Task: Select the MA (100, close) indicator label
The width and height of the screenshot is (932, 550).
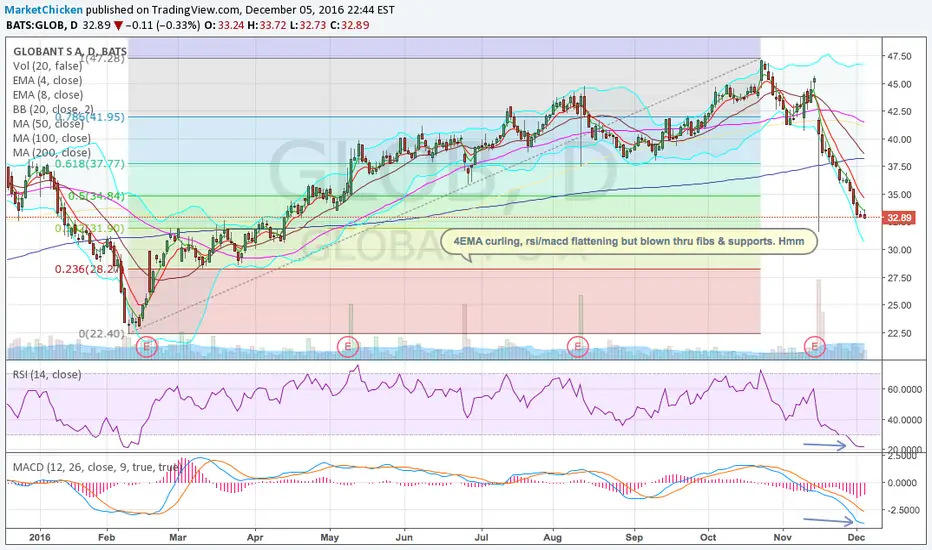Action: [52, 138]
